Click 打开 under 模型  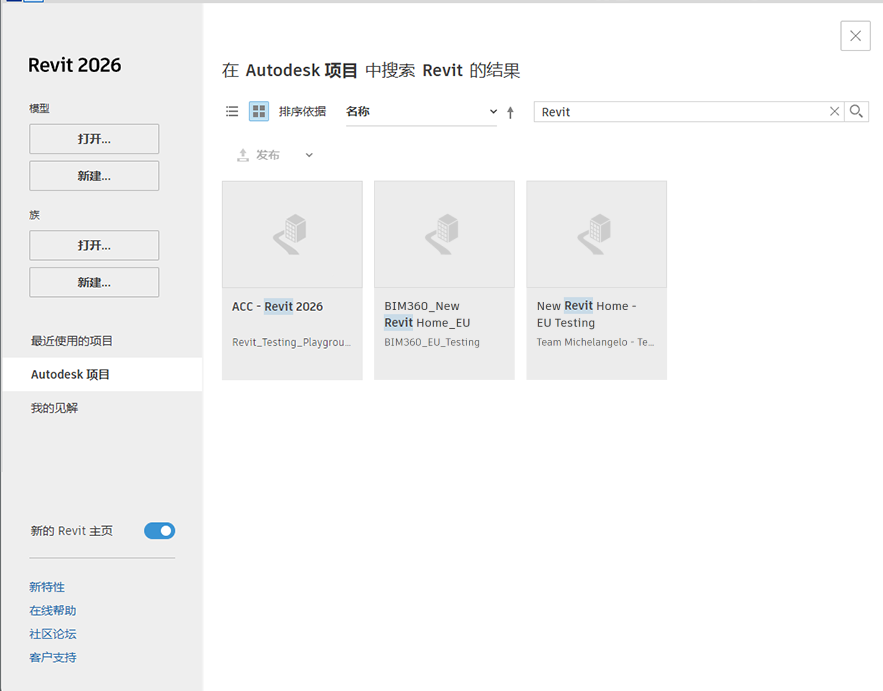tap(94, 139)
